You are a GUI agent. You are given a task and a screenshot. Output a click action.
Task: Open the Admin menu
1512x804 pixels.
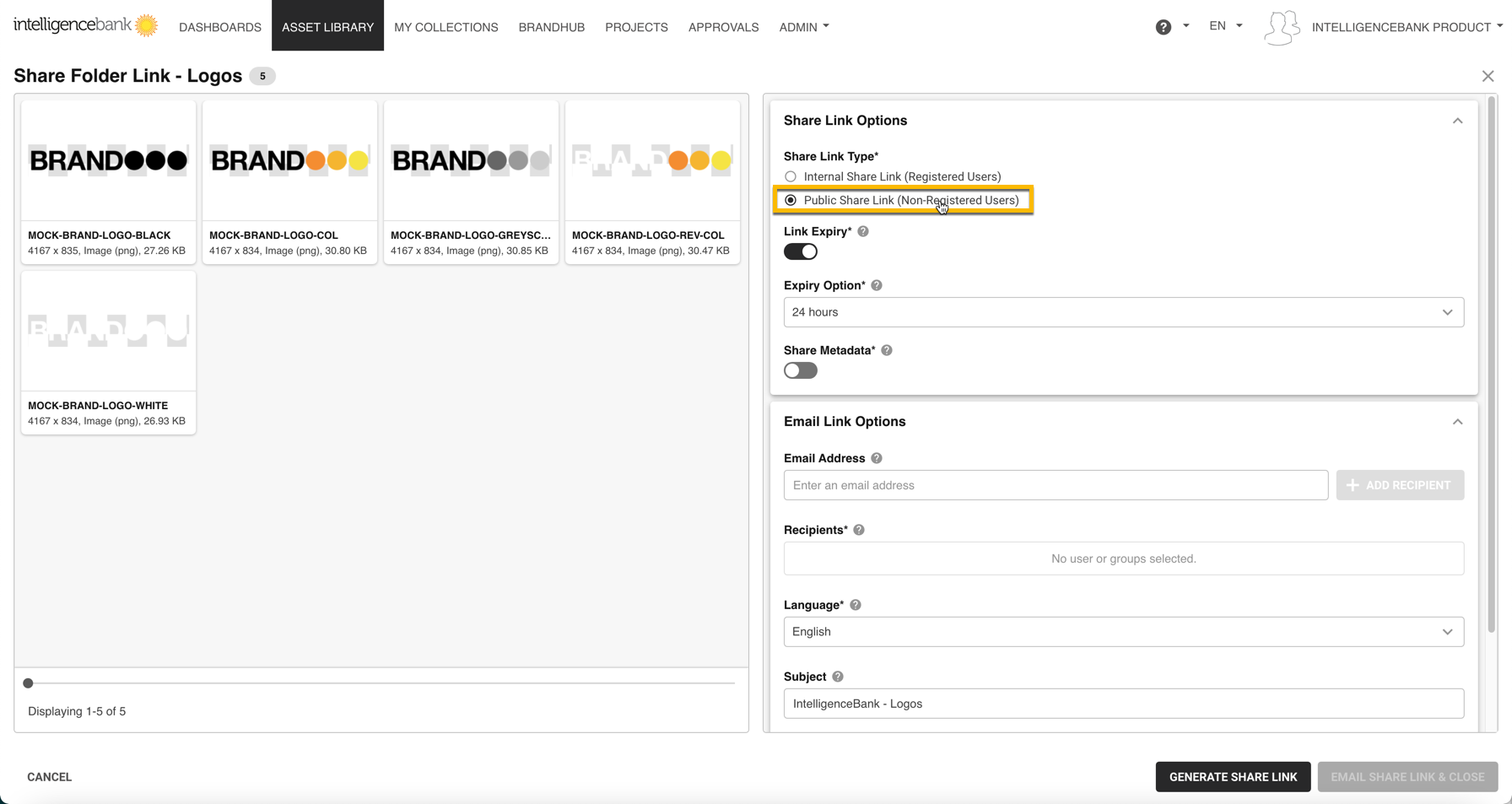coord(803,27)
